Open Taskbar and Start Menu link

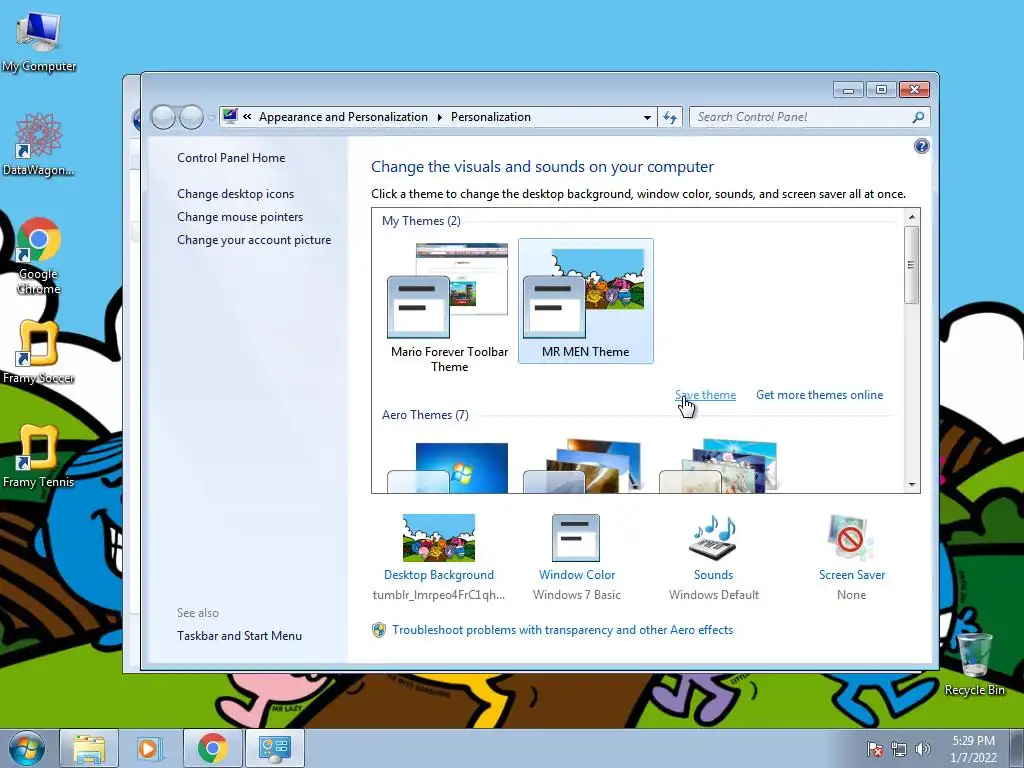click(x=239, y=635)
